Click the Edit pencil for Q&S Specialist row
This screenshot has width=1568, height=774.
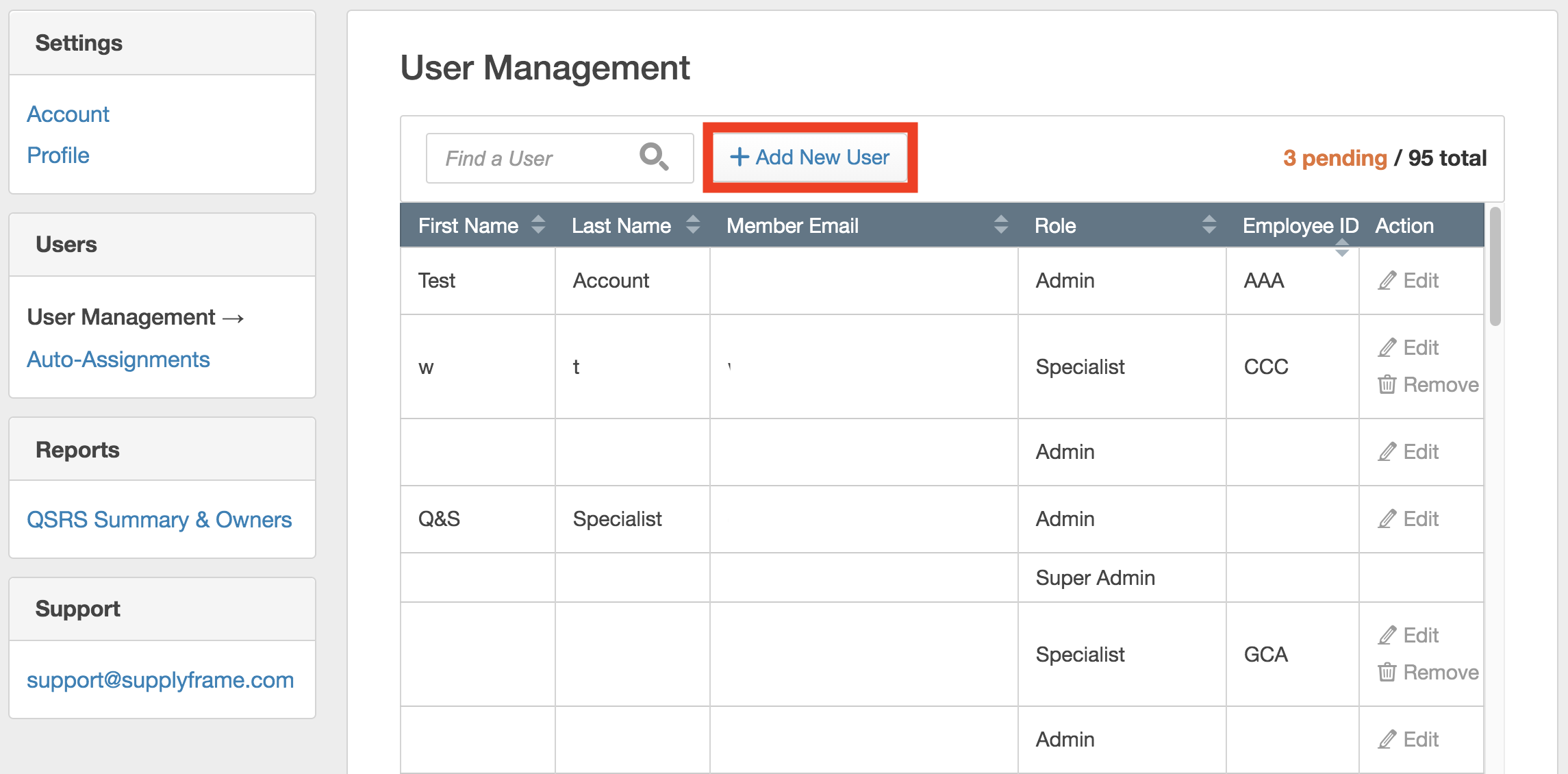tap(1387, 519)
